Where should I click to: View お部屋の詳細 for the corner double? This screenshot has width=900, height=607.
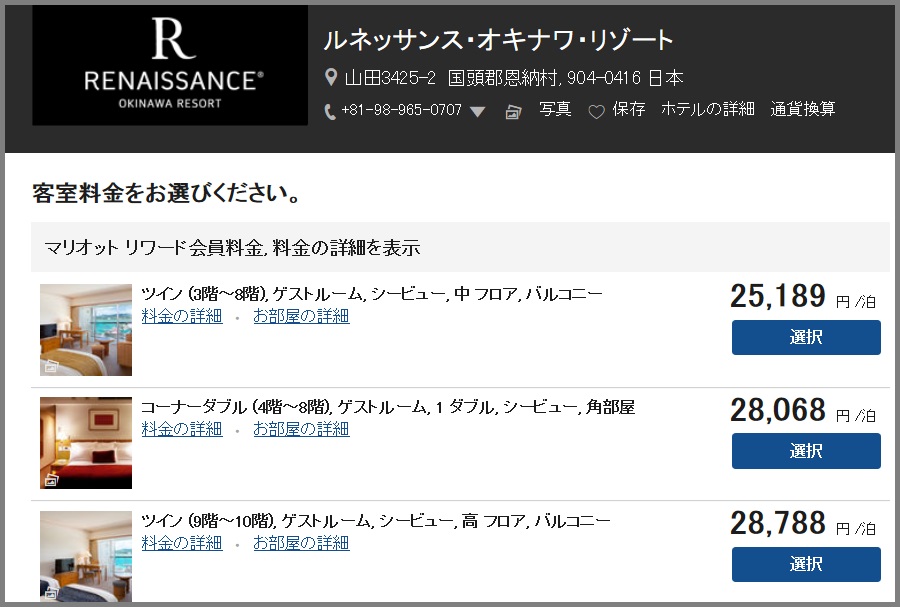tap(301, 429)
